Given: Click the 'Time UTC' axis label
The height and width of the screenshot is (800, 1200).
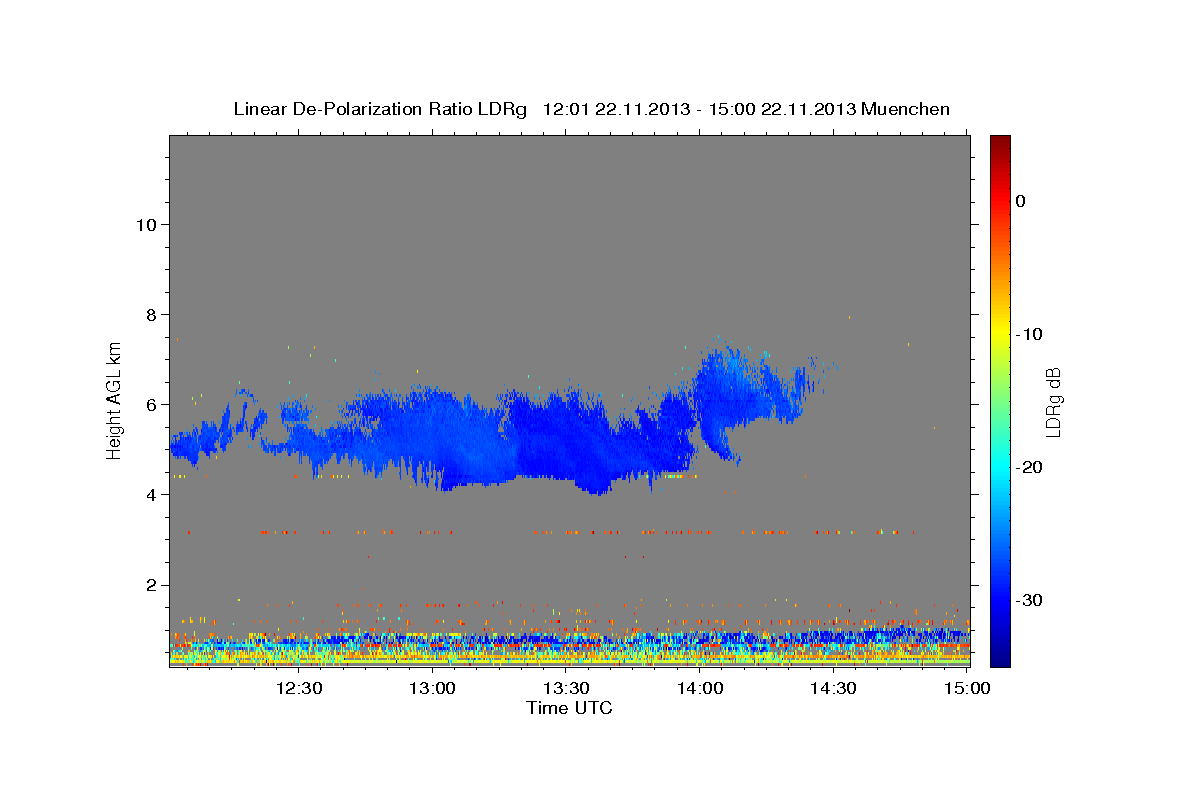Looking at the screenshot, I should pyautogui.click(x=569, y=708).
